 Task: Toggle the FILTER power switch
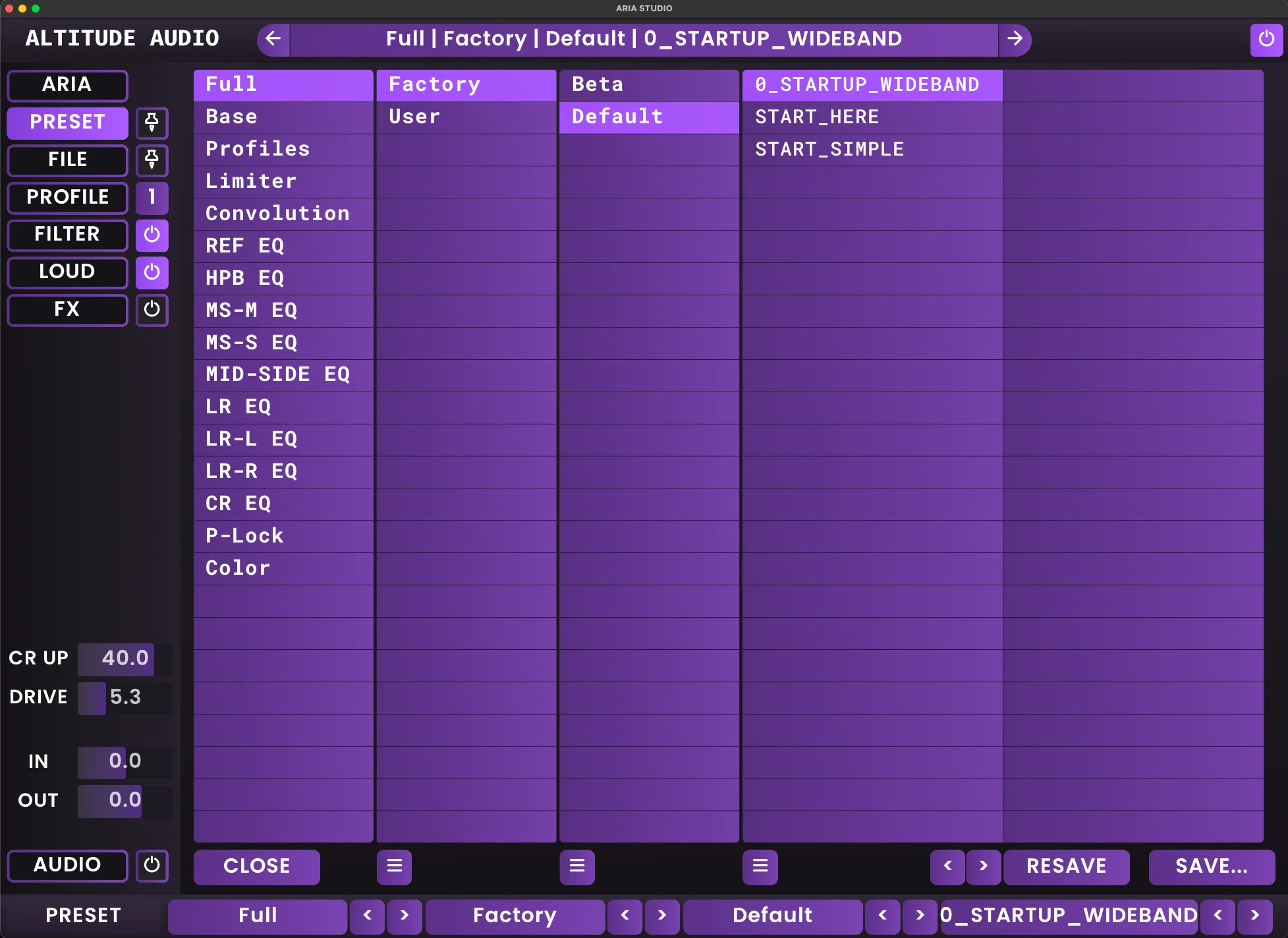click(152, 235)
